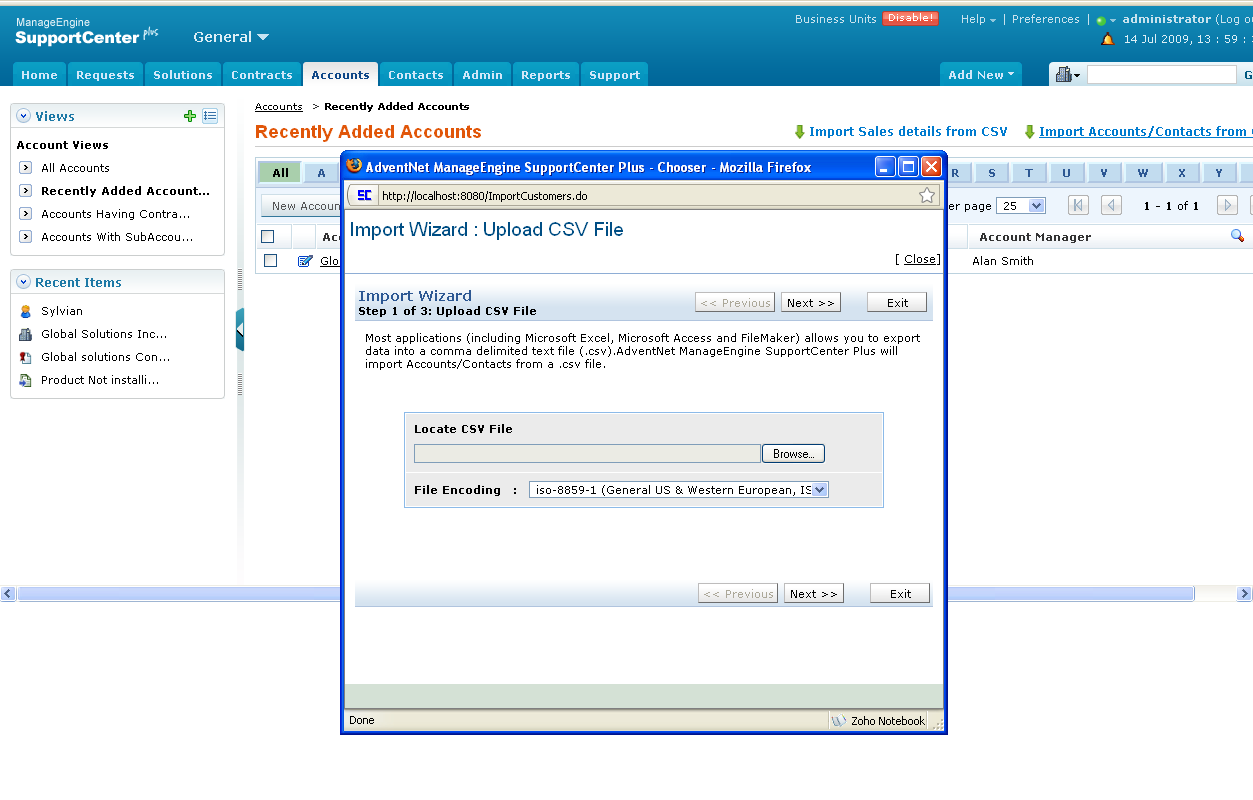The height and width of the screenshot is (800, 1253).
Task: Switch to the Support tab
Action: coord(615,75)
